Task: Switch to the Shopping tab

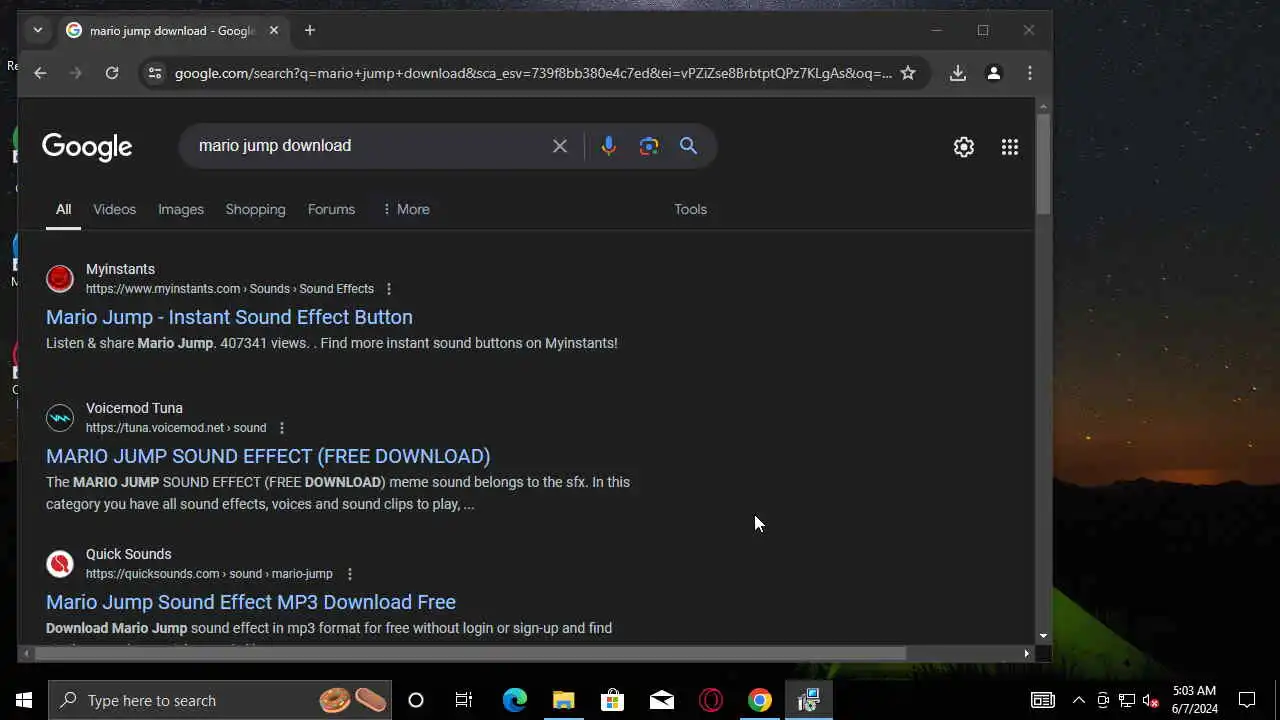Action: (x=255, y=209)
